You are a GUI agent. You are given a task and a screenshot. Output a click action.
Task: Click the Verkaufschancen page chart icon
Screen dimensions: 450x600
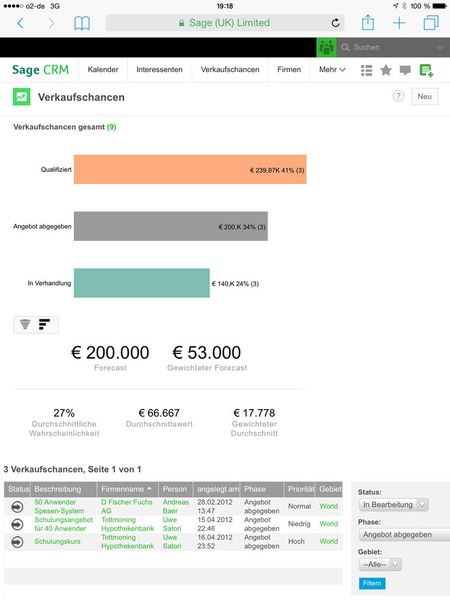coord(21,97)
